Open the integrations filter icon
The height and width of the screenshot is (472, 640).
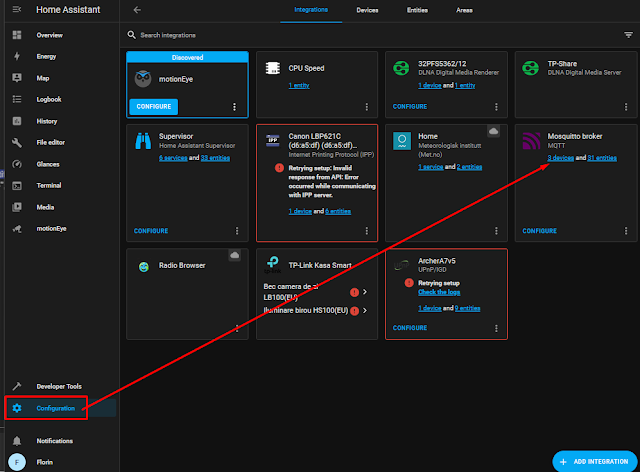[x=629, y=35]
